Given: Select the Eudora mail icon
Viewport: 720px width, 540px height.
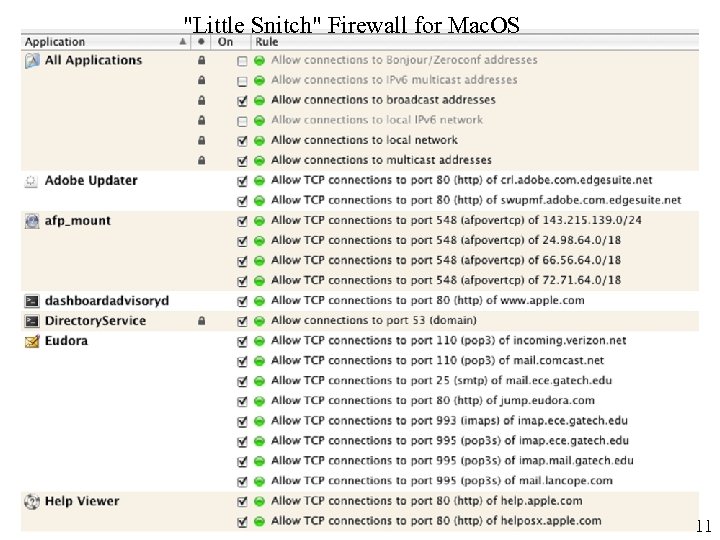Looking at the screenshot, I should pyautogui.click(x=31, y=341).
